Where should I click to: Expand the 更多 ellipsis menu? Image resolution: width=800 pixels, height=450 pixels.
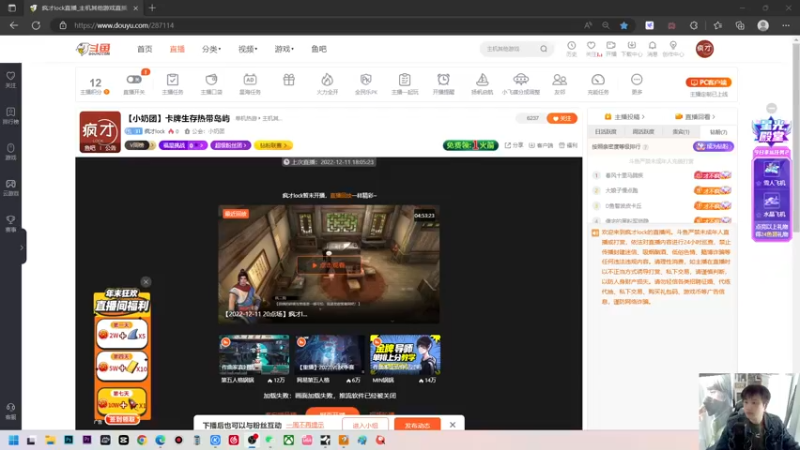pyautogui.click(x=637, y=80)
